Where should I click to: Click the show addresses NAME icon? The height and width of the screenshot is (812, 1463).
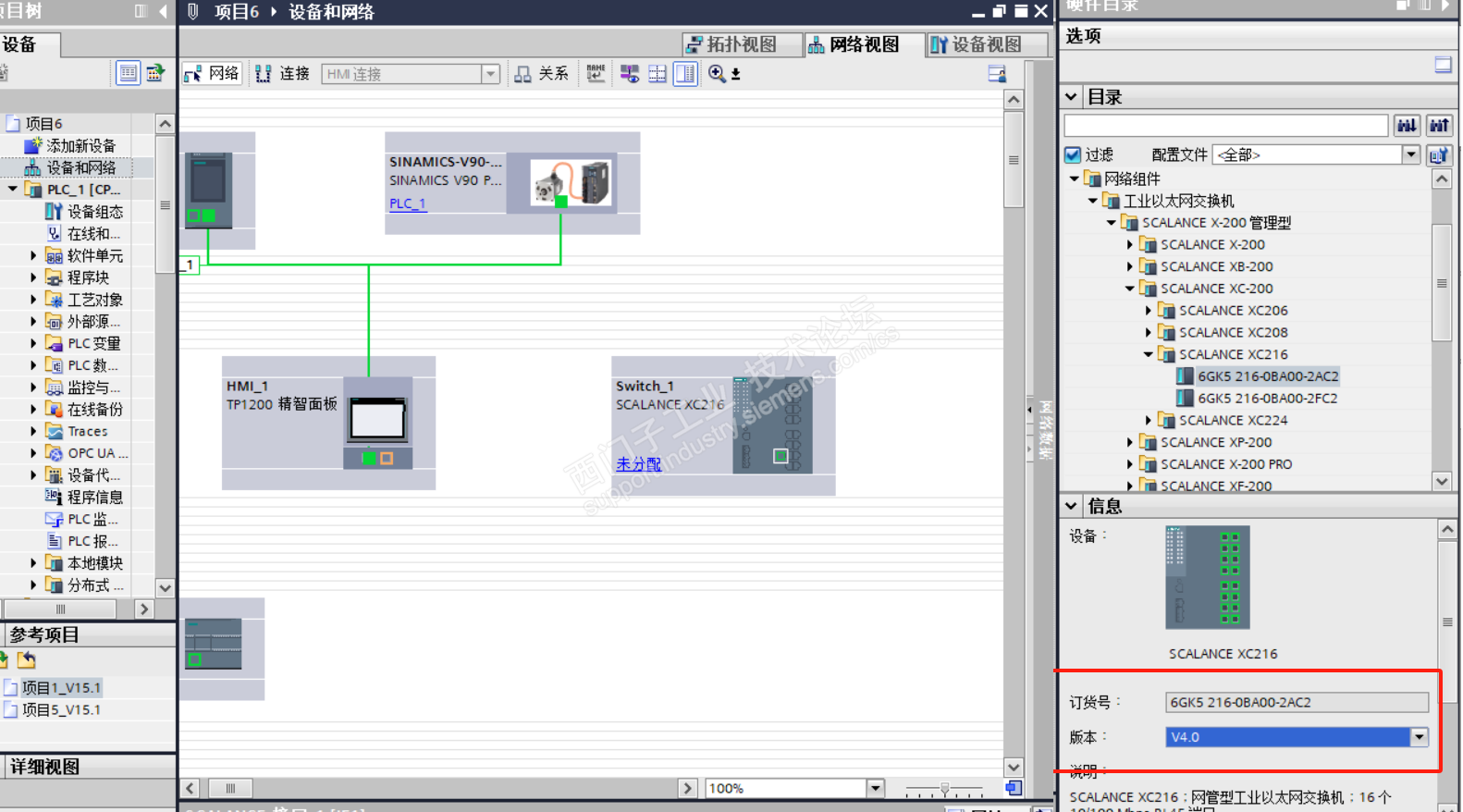point(596,74)
